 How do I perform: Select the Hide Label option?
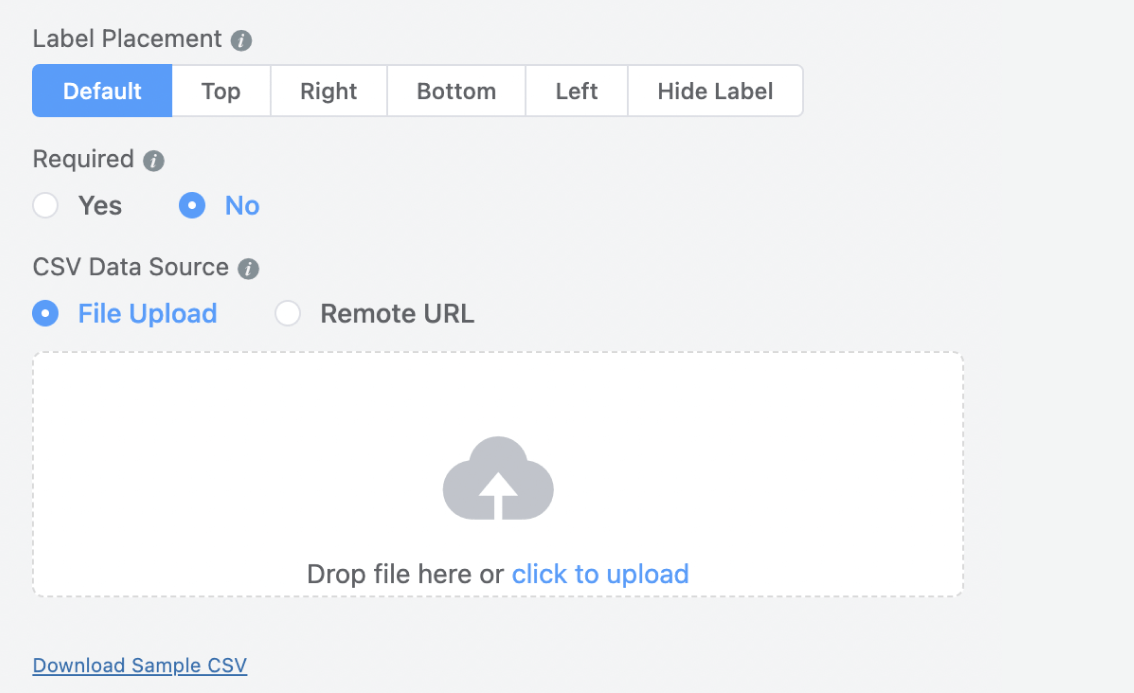(x=715, y=91)
